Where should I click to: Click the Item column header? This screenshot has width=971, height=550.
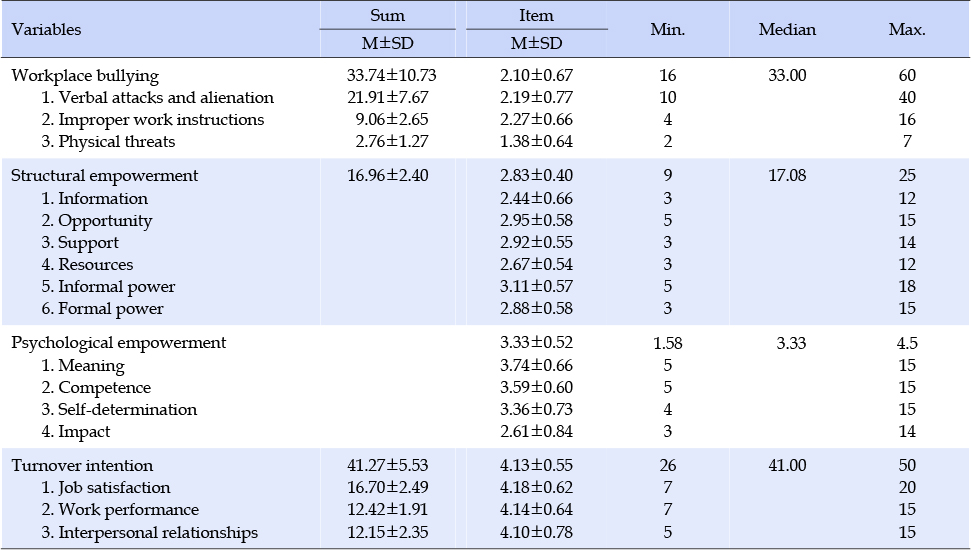tap(536, 15)
